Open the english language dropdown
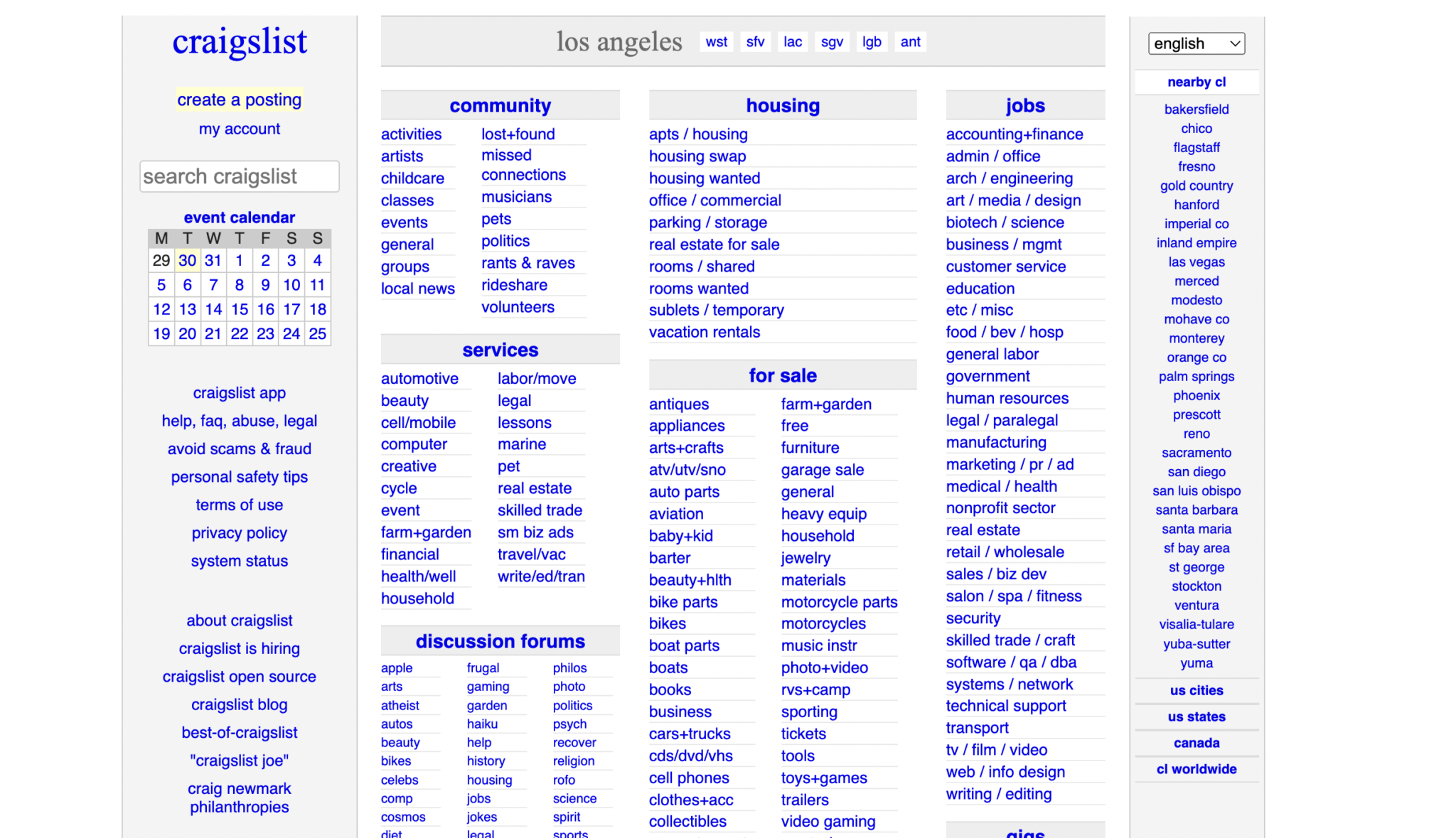The image size is (1456, 838). pos(1196,43)
